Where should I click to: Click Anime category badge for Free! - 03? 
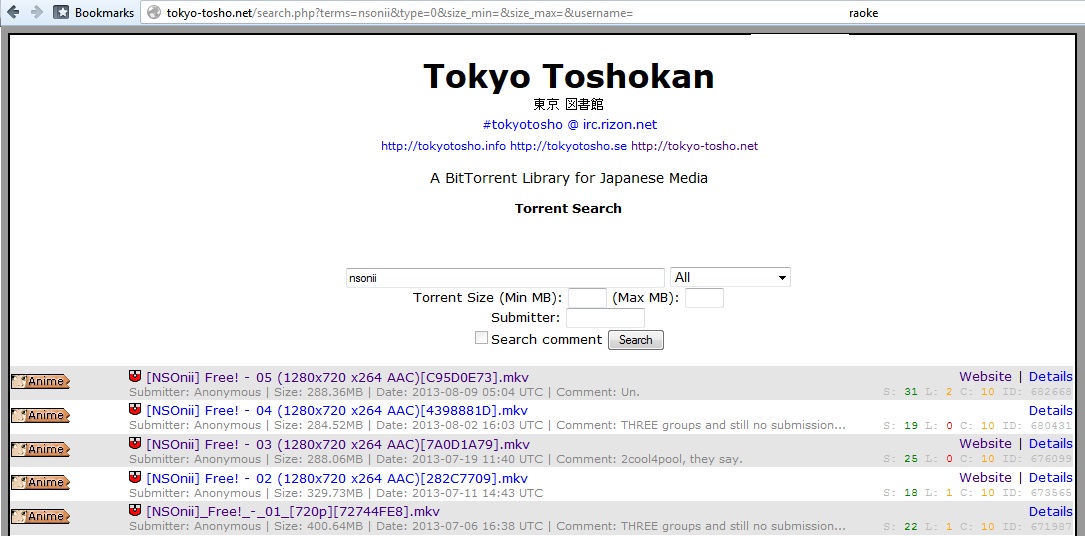coord(40,449)
